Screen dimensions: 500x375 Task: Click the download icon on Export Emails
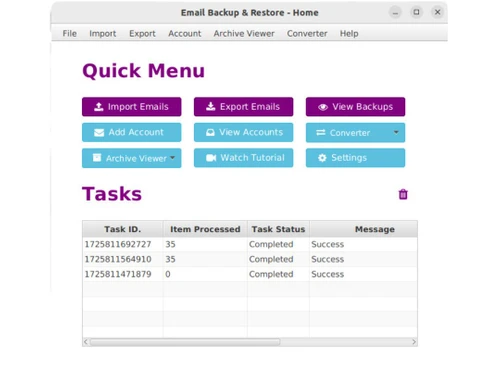pos(211,106)
